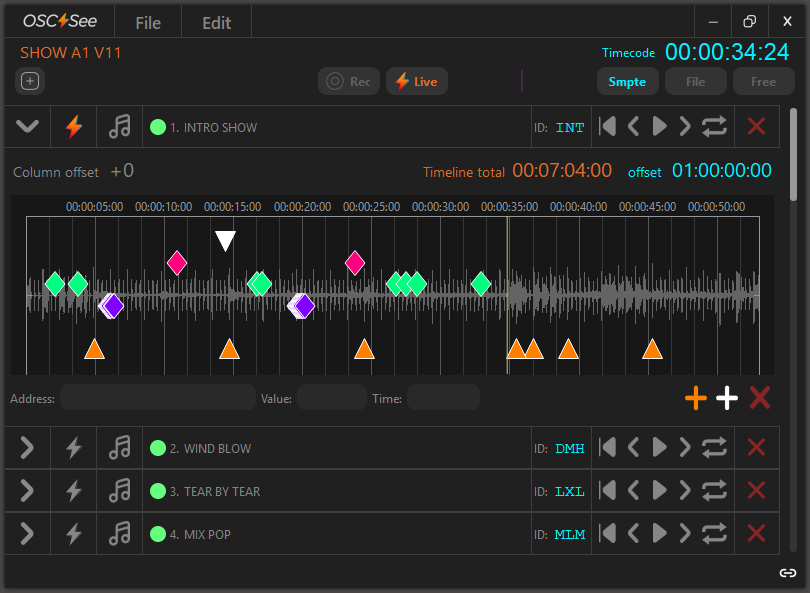Click the DMH track ID
The width and height of the screenshot is (810, 593).
570,449
